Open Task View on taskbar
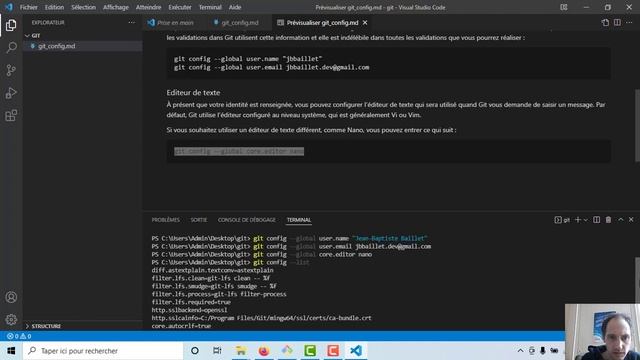This screenshot has height=360, width=640. (x=217, y=351)
